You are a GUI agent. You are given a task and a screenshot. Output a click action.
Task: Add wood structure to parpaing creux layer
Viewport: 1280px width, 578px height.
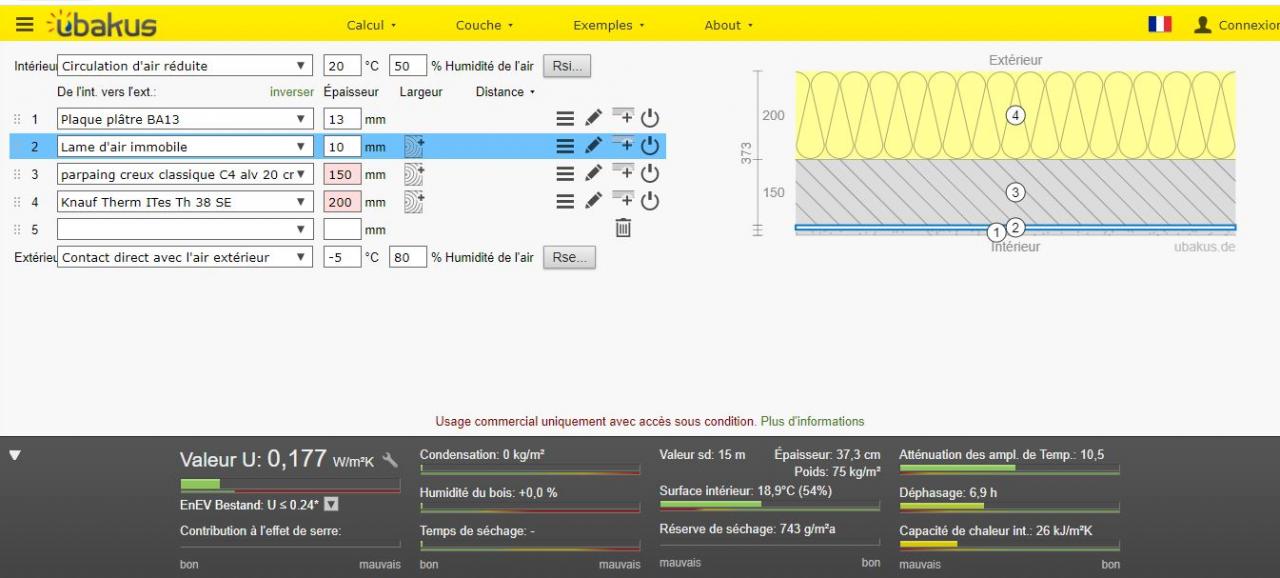tap(414, 174)
